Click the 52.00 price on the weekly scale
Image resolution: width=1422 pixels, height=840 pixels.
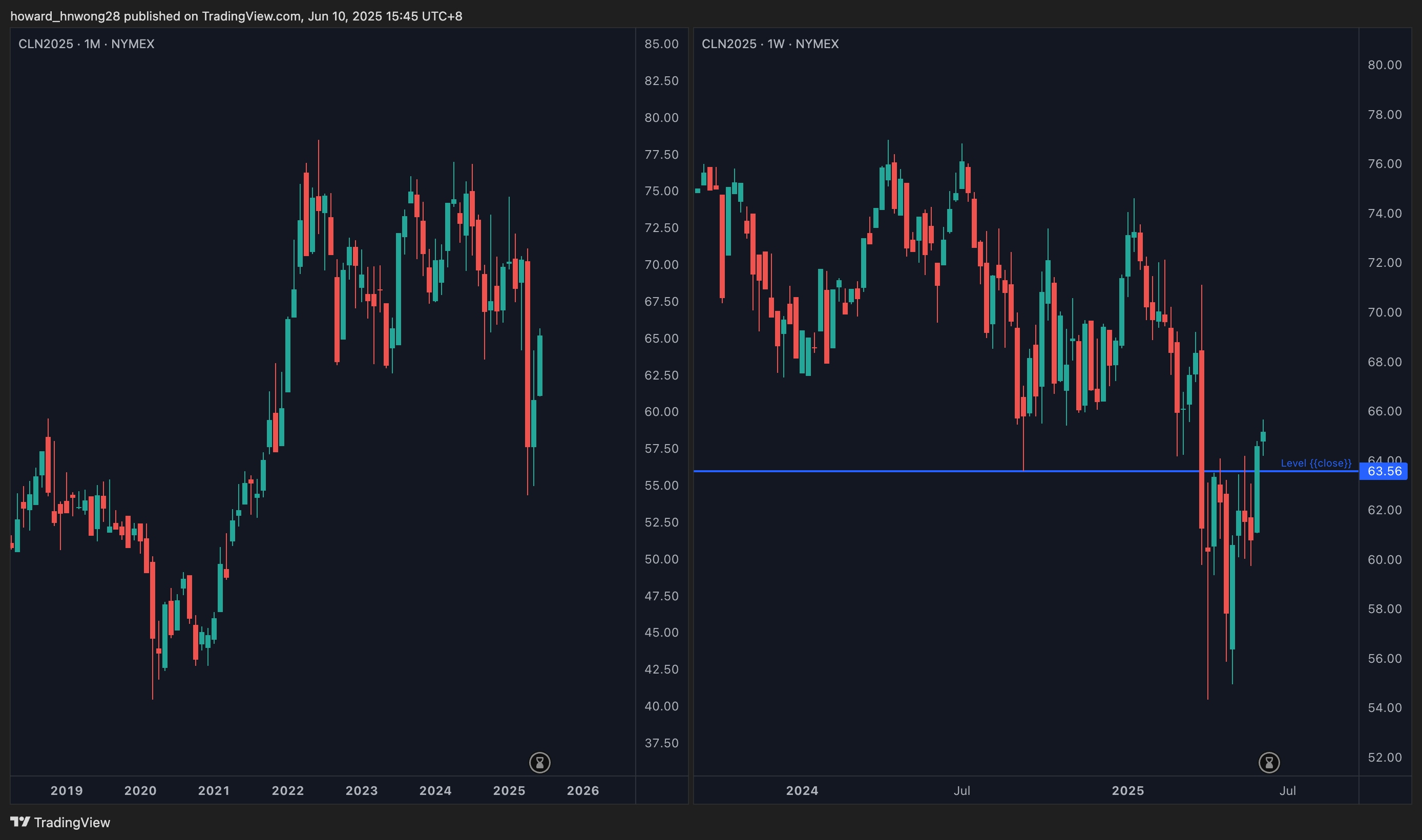1385,758
